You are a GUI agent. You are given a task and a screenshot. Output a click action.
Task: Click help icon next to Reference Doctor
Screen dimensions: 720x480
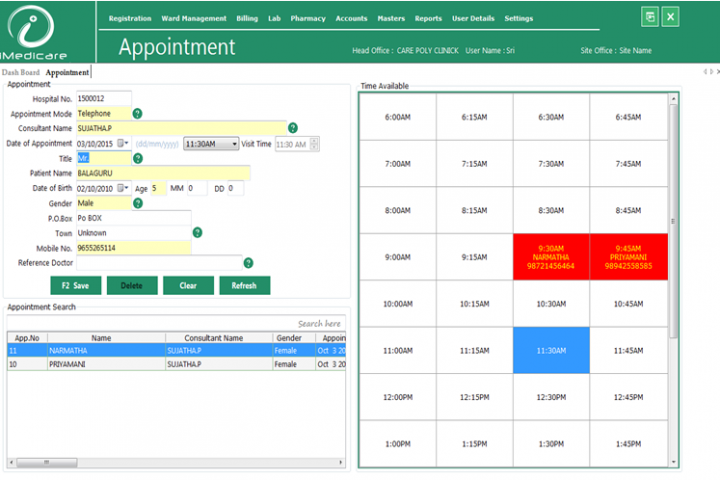[248, 263]
